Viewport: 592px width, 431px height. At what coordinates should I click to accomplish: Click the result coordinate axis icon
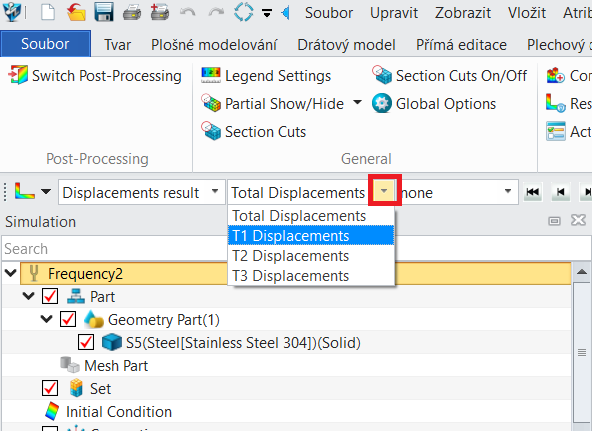coord(25,191)
